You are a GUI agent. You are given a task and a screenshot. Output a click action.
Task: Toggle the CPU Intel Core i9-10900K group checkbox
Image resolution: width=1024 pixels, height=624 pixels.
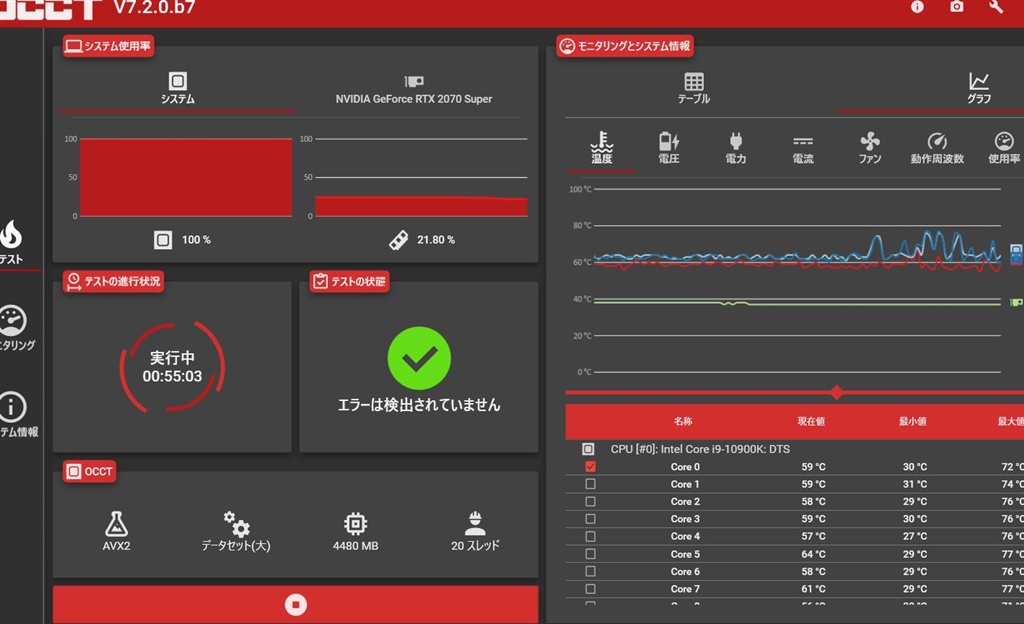tap(588, 449)
